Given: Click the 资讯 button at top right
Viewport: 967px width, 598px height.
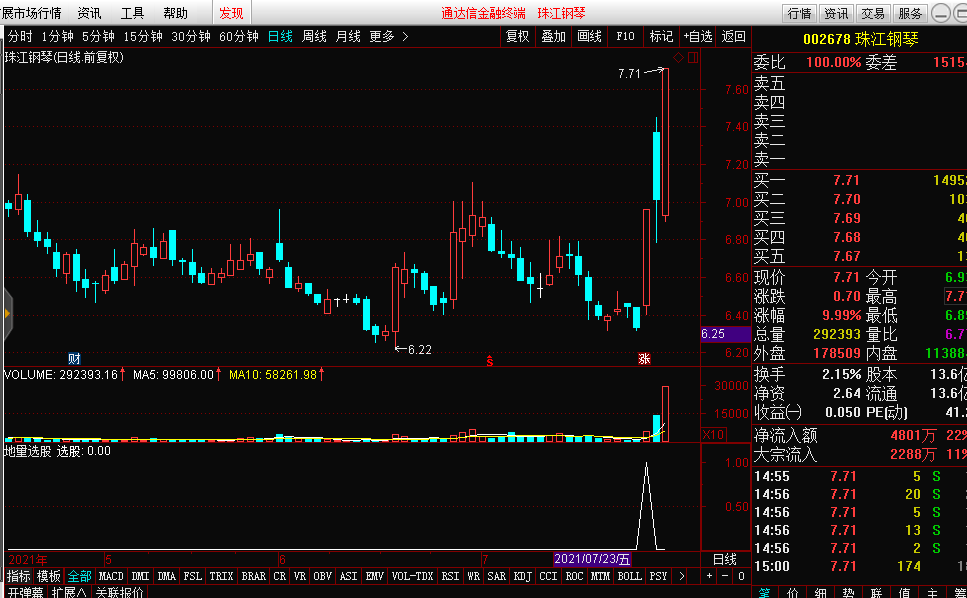Looking at the screenshot, I should point(836,13).
